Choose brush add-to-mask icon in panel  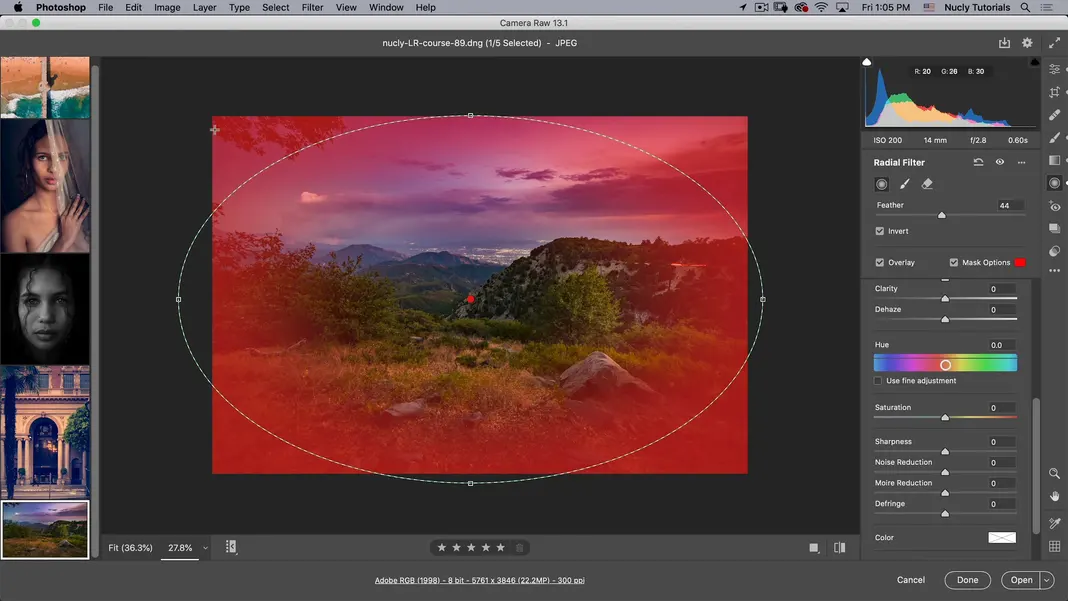coord(905,184)
